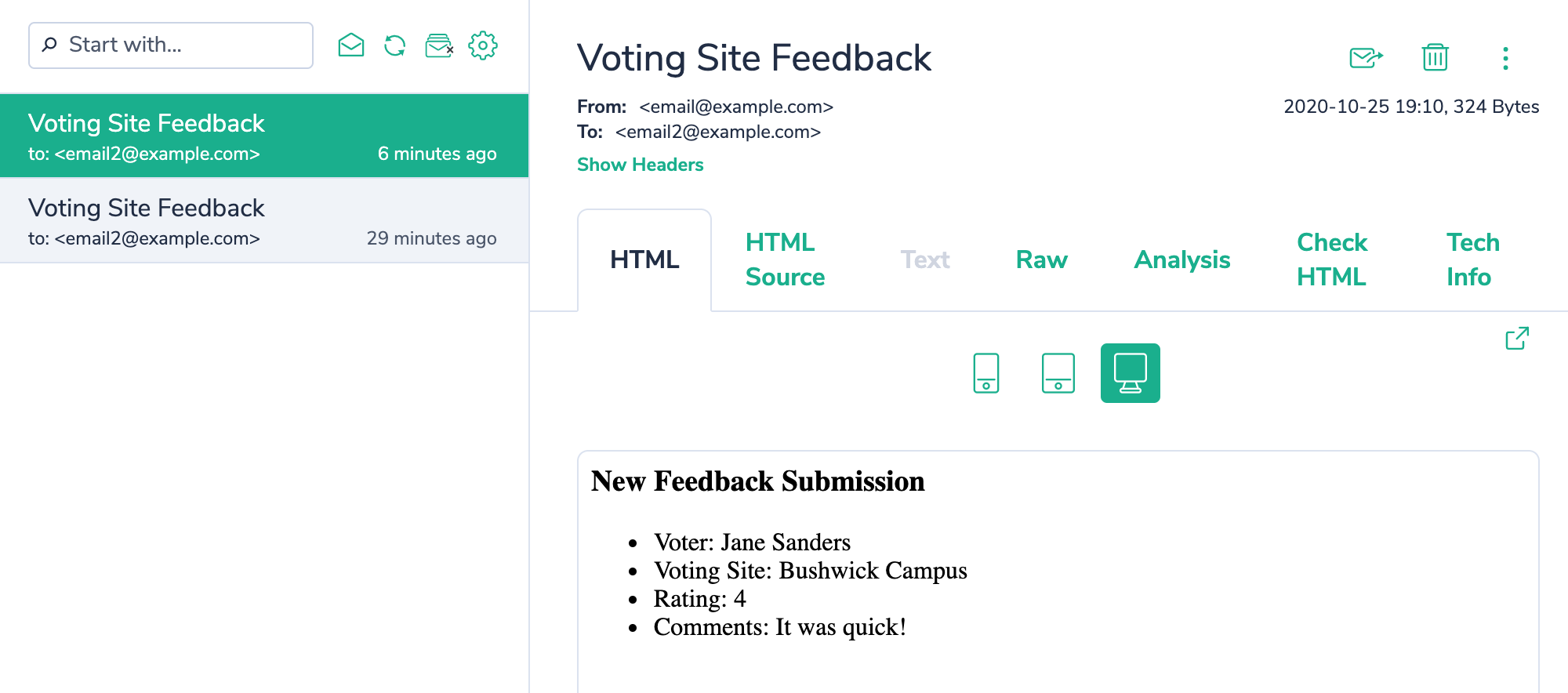1568x693 pixels.
Task: Open the Raw view tab
Action: (1041, 259)
